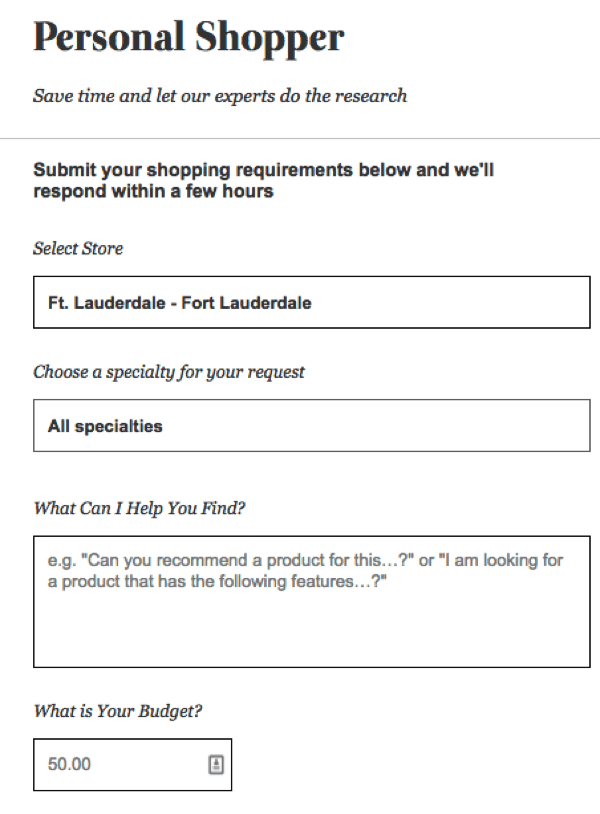Click the 'What is Your Budget?' label
This screenshot has width=600, height=814.
point(118,711)
